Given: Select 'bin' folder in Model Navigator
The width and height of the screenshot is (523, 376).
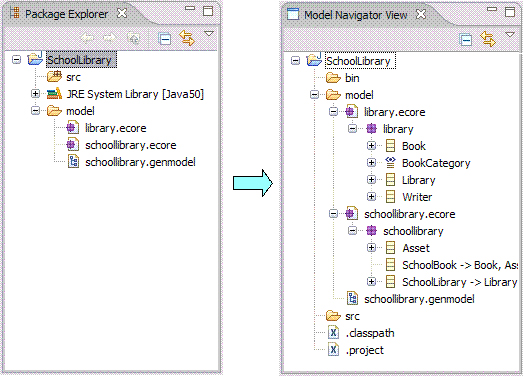Looking at the screenshot, I should (352, 78).
